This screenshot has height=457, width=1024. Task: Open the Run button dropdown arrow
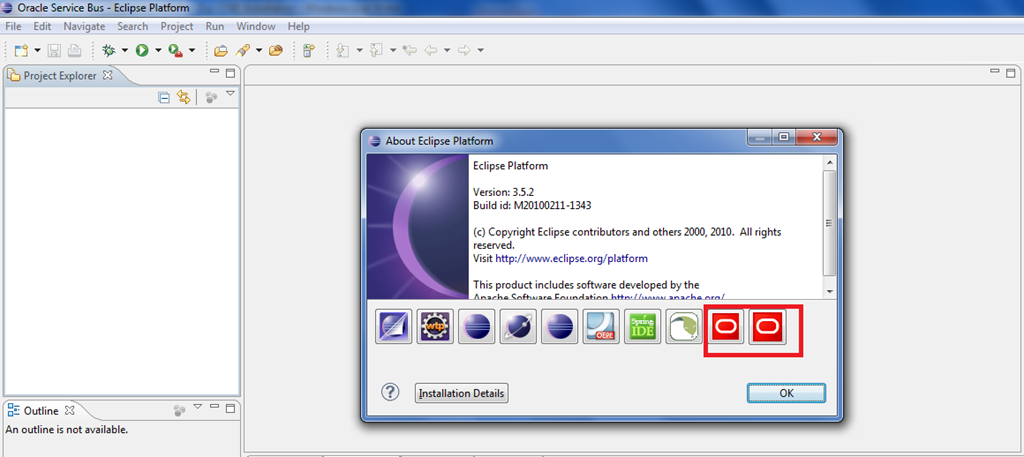[x=157, y=50]
